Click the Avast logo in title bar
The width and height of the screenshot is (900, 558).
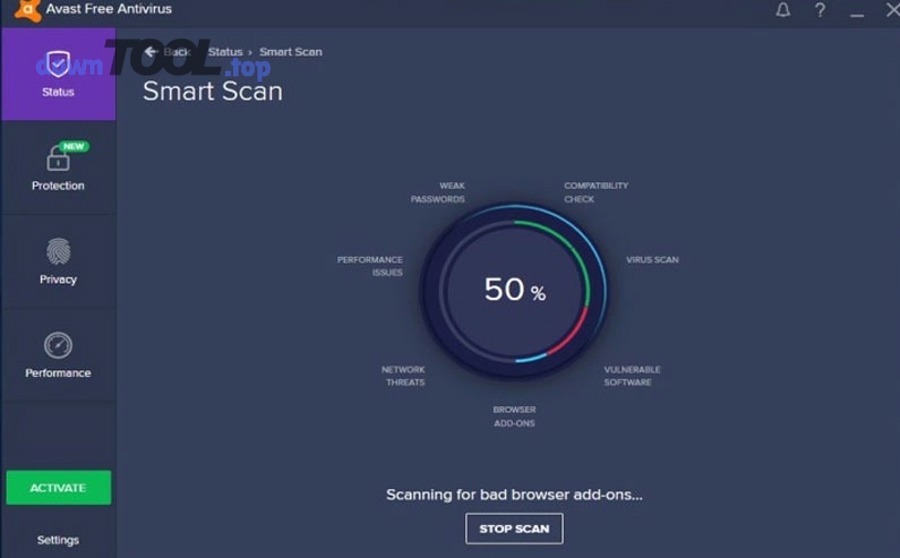pyautogui.click(x=27, y=10)
